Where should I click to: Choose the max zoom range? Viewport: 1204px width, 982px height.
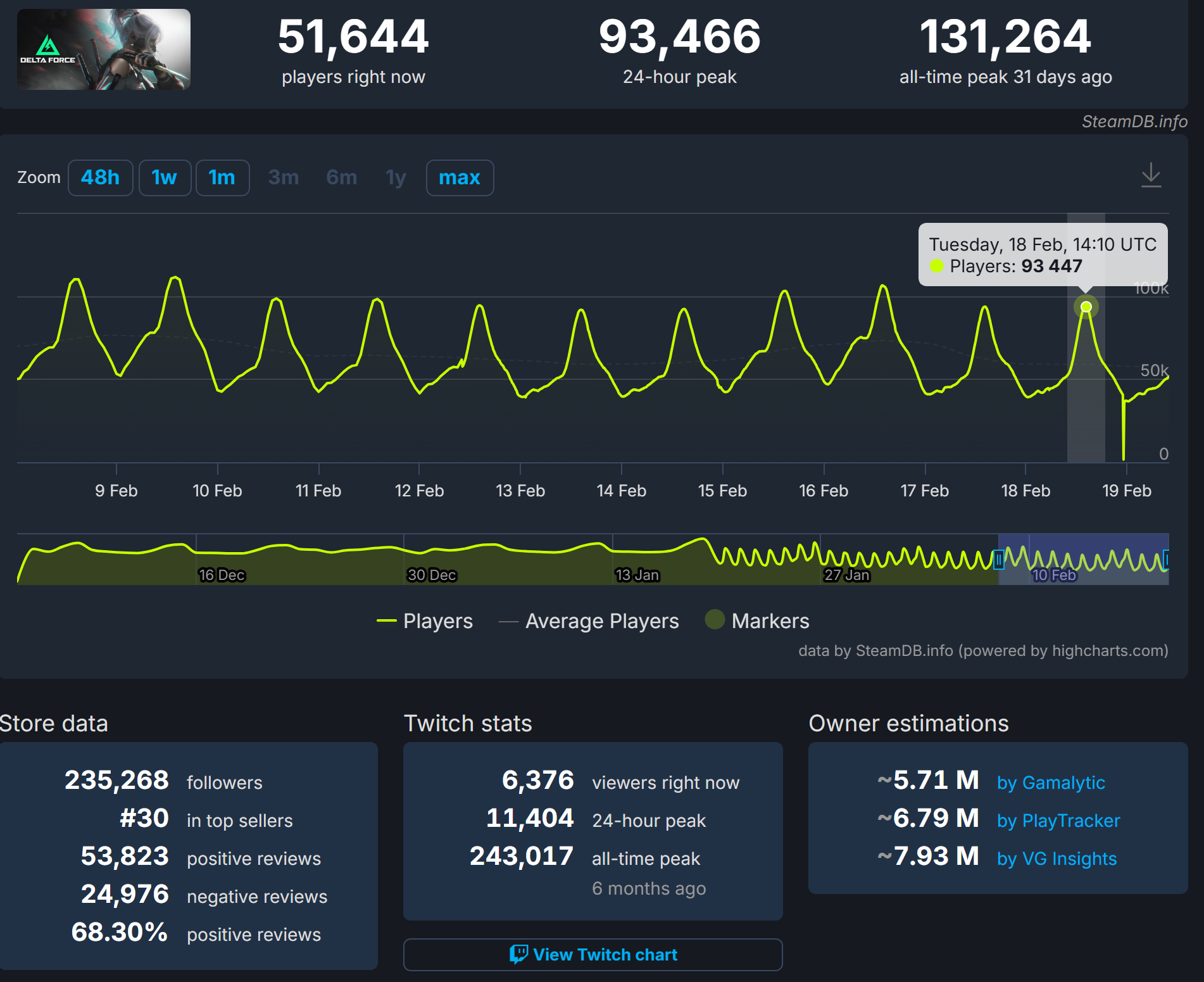460,178
